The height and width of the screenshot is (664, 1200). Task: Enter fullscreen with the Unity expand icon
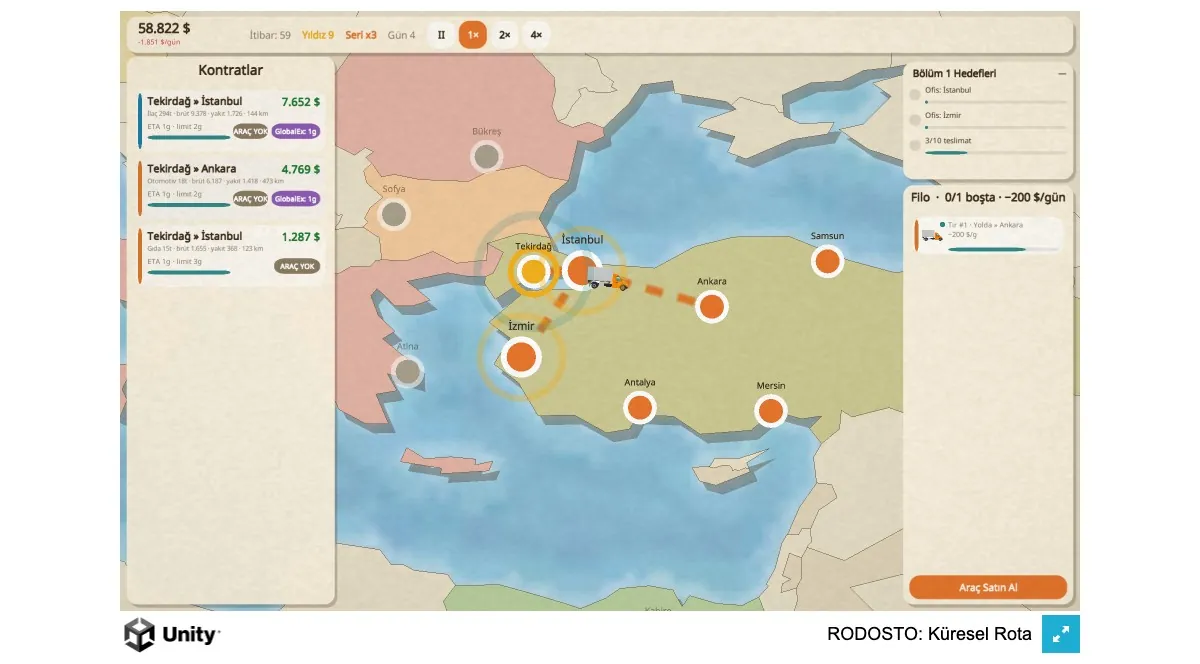pyautogui.click(x=1061, y=634)
